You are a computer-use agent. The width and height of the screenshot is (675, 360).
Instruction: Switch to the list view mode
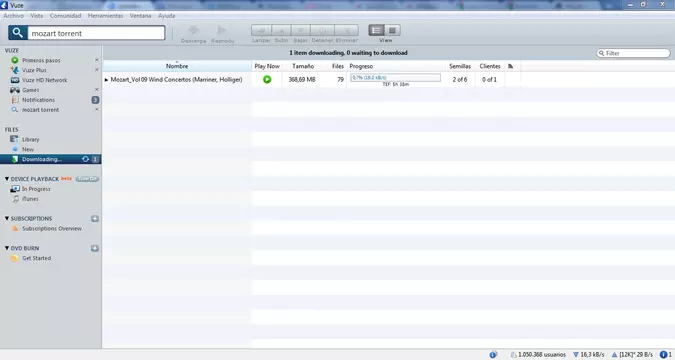(x=376, y=30)
